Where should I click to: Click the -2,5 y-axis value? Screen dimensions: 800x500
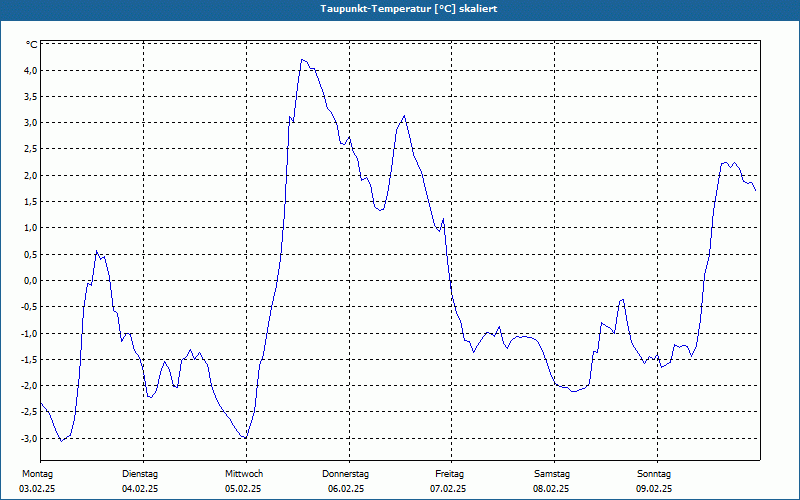click(29, 412)
